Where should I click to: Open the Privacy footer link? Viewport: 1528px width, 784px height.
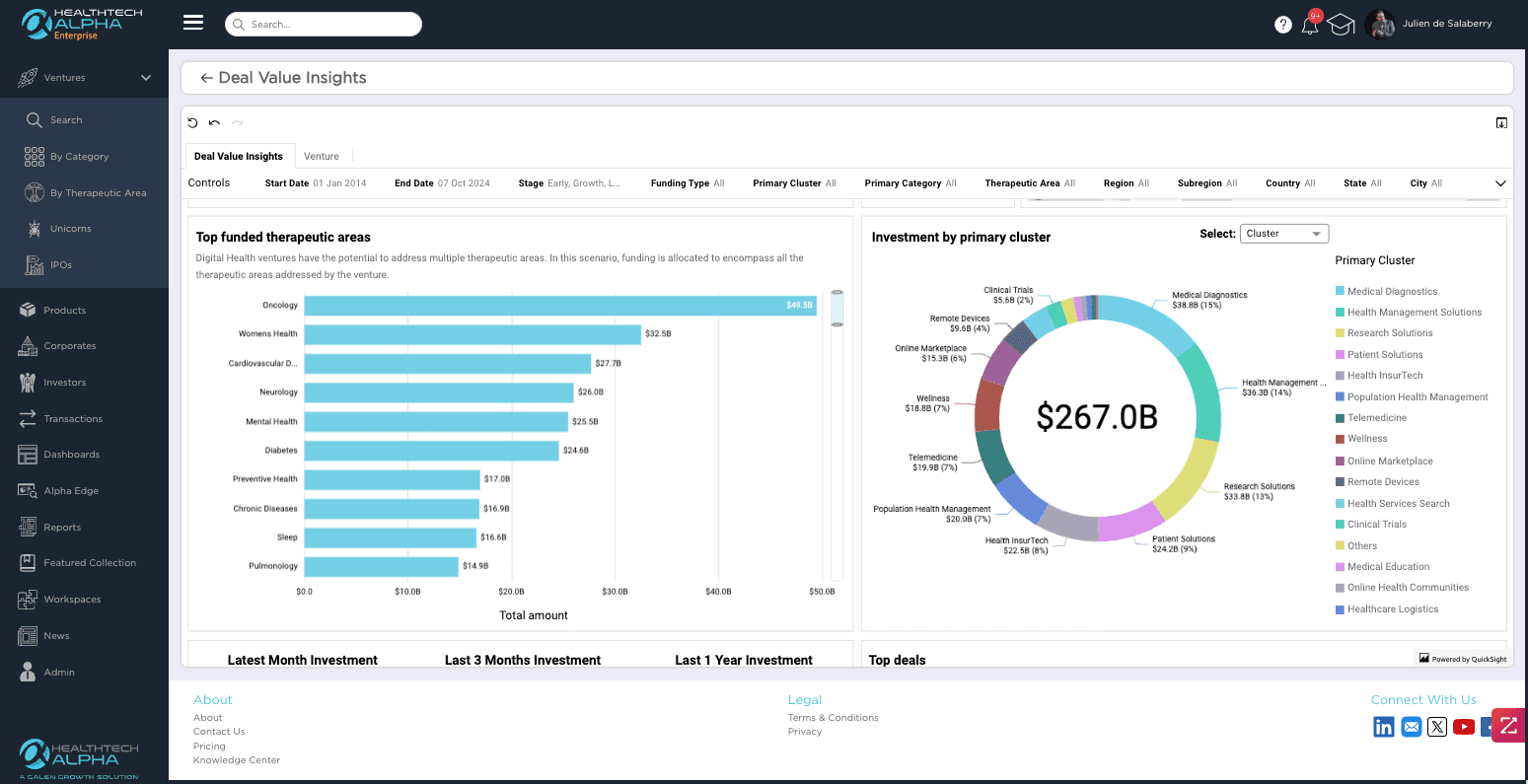click(x=805, y=732)
